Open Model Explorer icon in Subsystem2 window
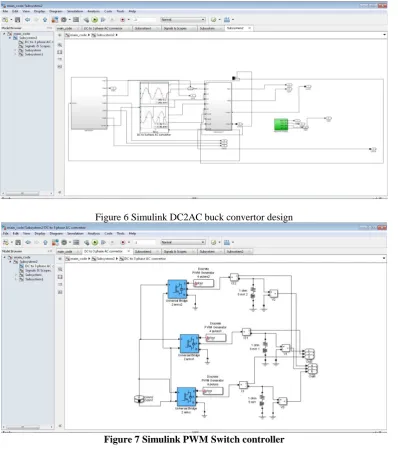 pyautogui.click(x=76, y=20)
